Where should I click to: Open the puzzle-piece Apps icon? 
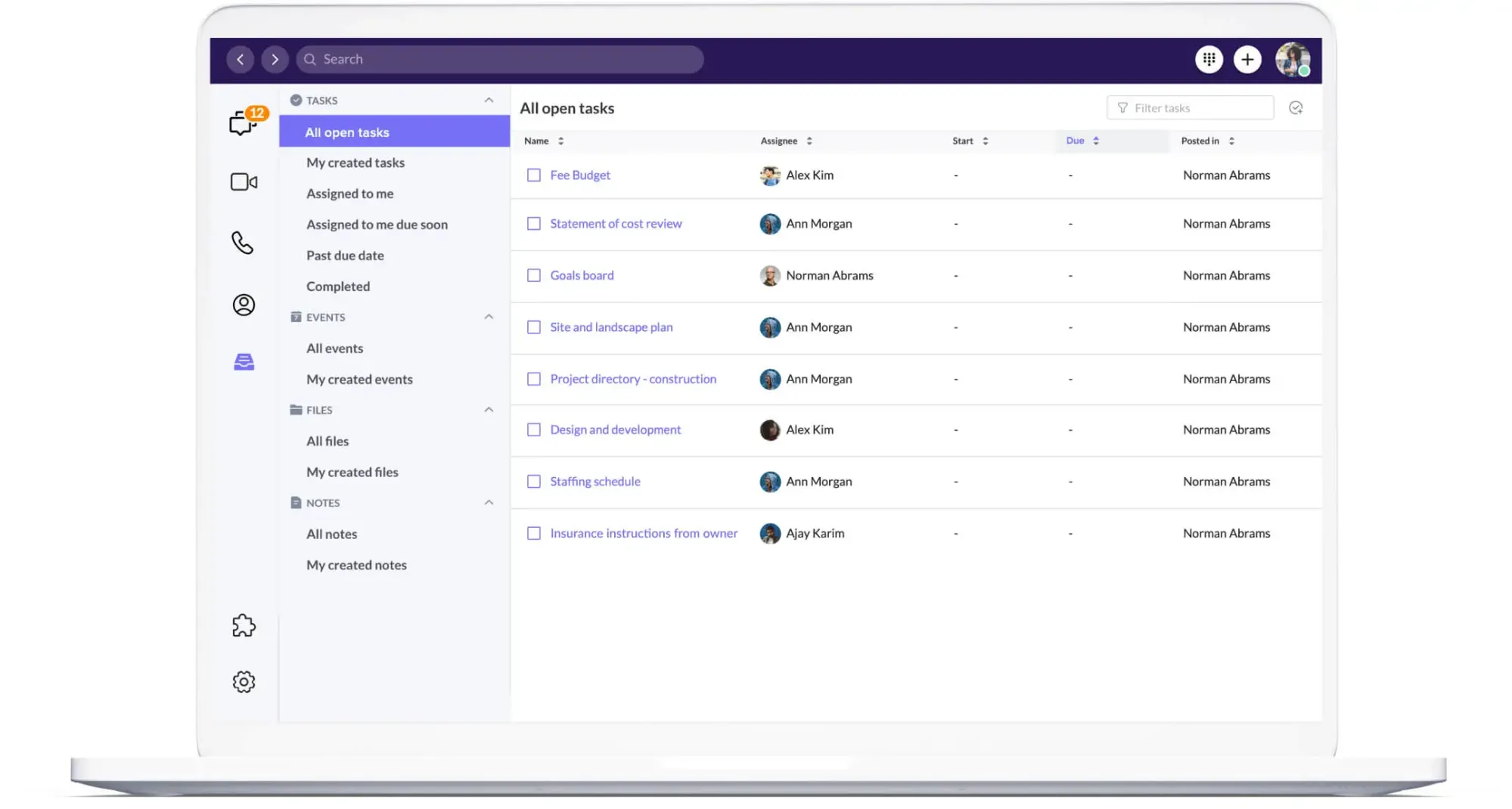coord(244,625)
